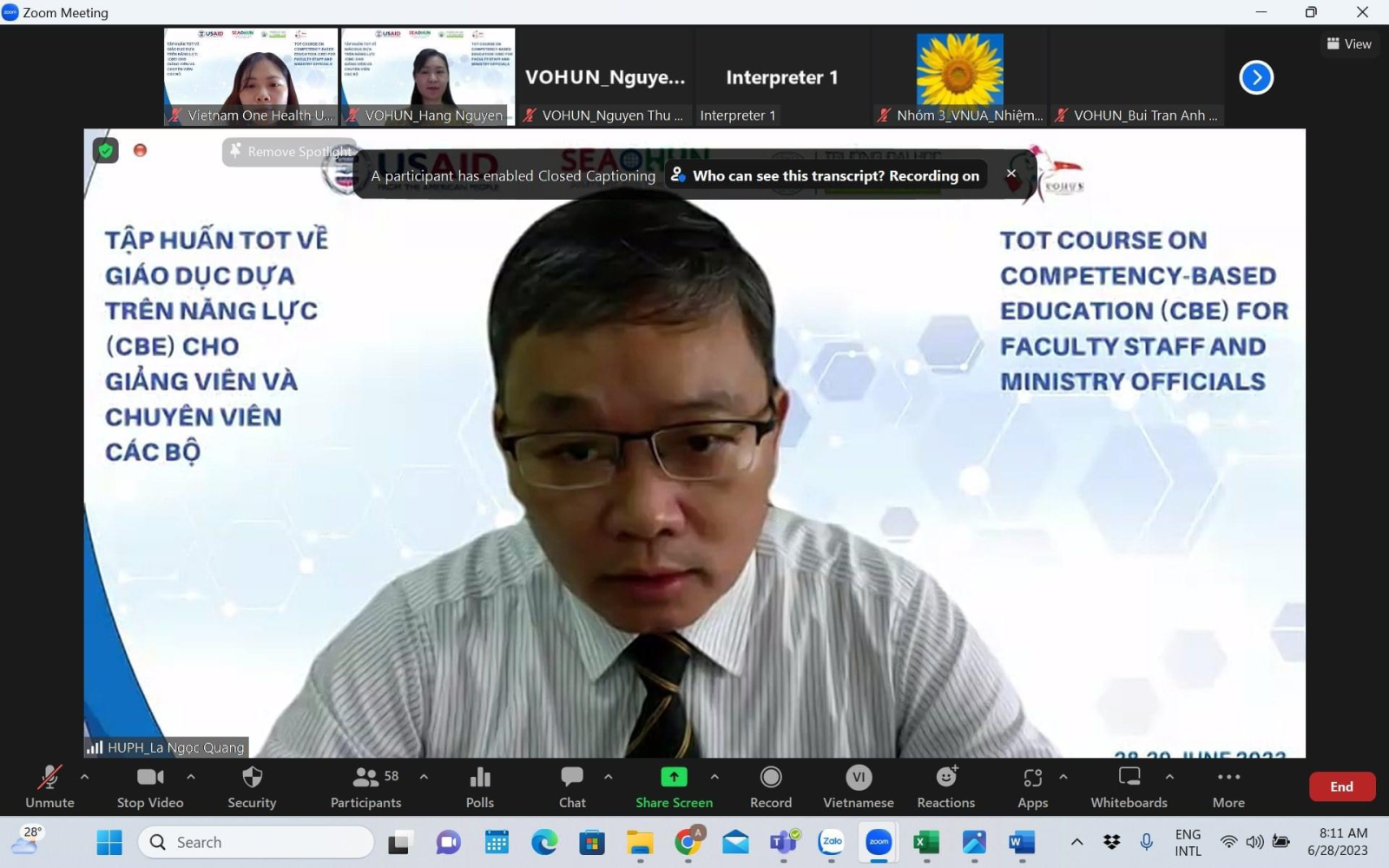1389x868 pixels.
Task: Click the green encryption shield icon
Action: 106,150
